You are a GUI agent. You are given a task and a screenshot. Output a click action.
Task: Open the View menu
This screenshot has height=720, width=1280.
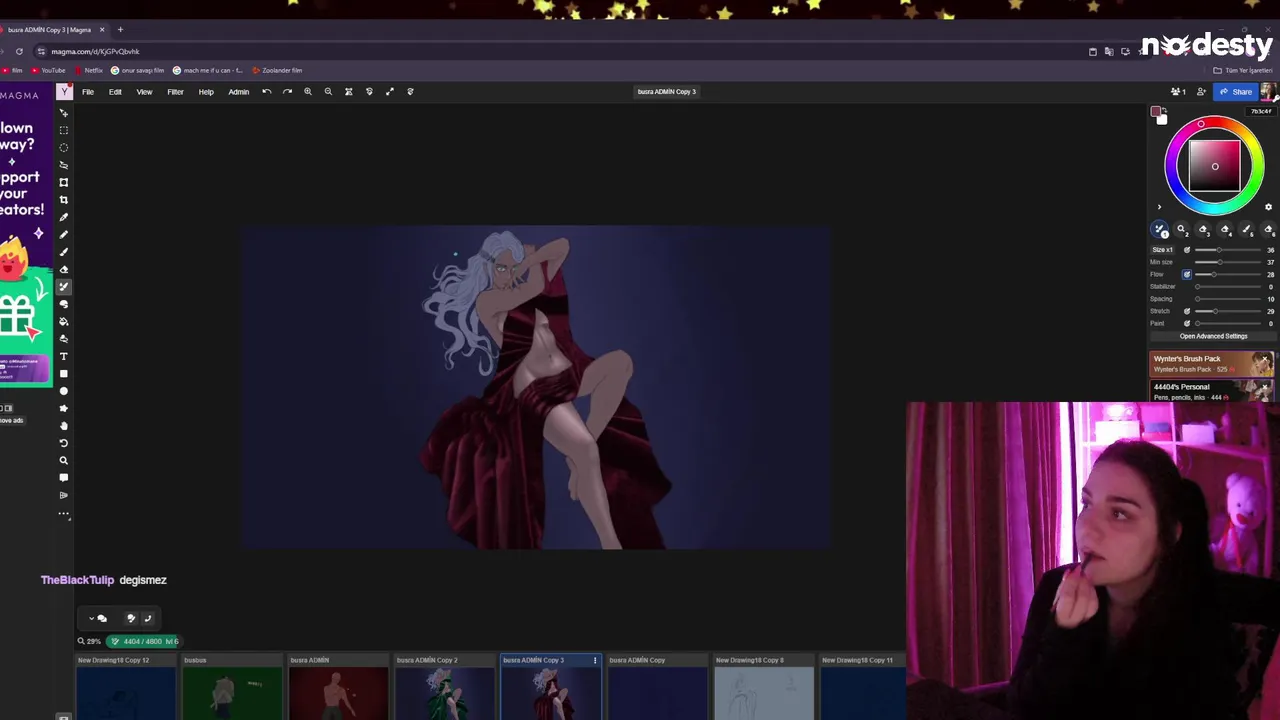pos(144,92)
